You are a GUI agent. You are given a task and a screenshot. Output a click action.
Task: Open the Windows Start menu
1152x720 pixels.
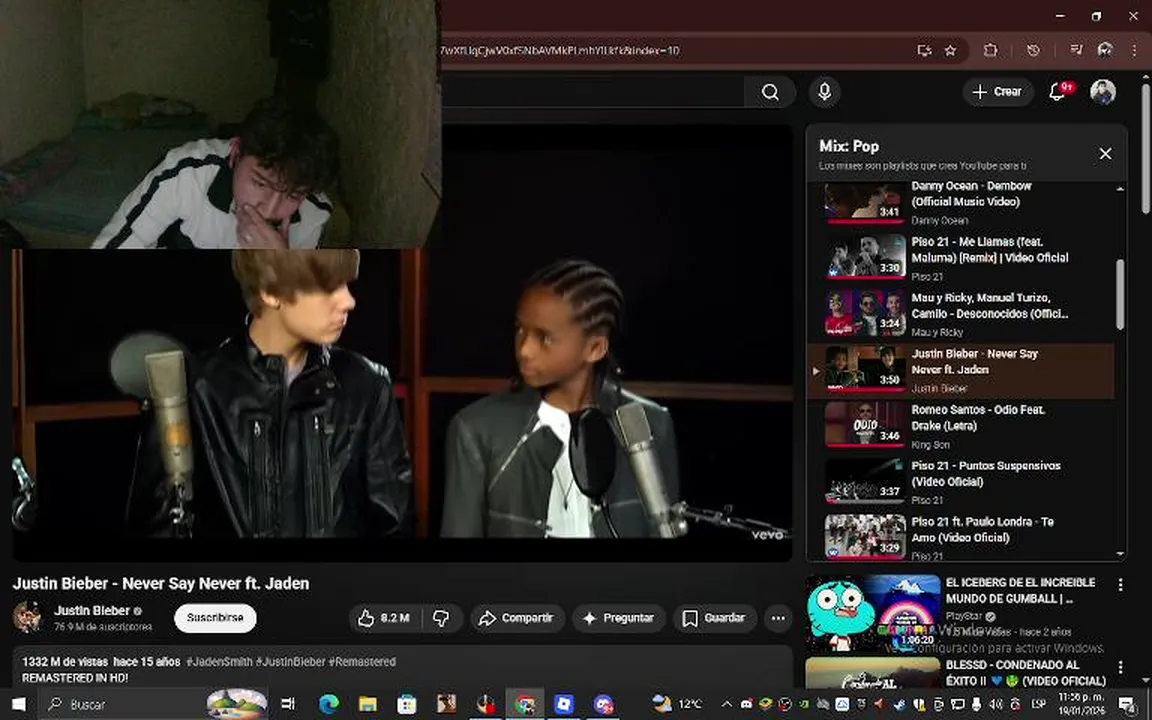click(18, 704)
